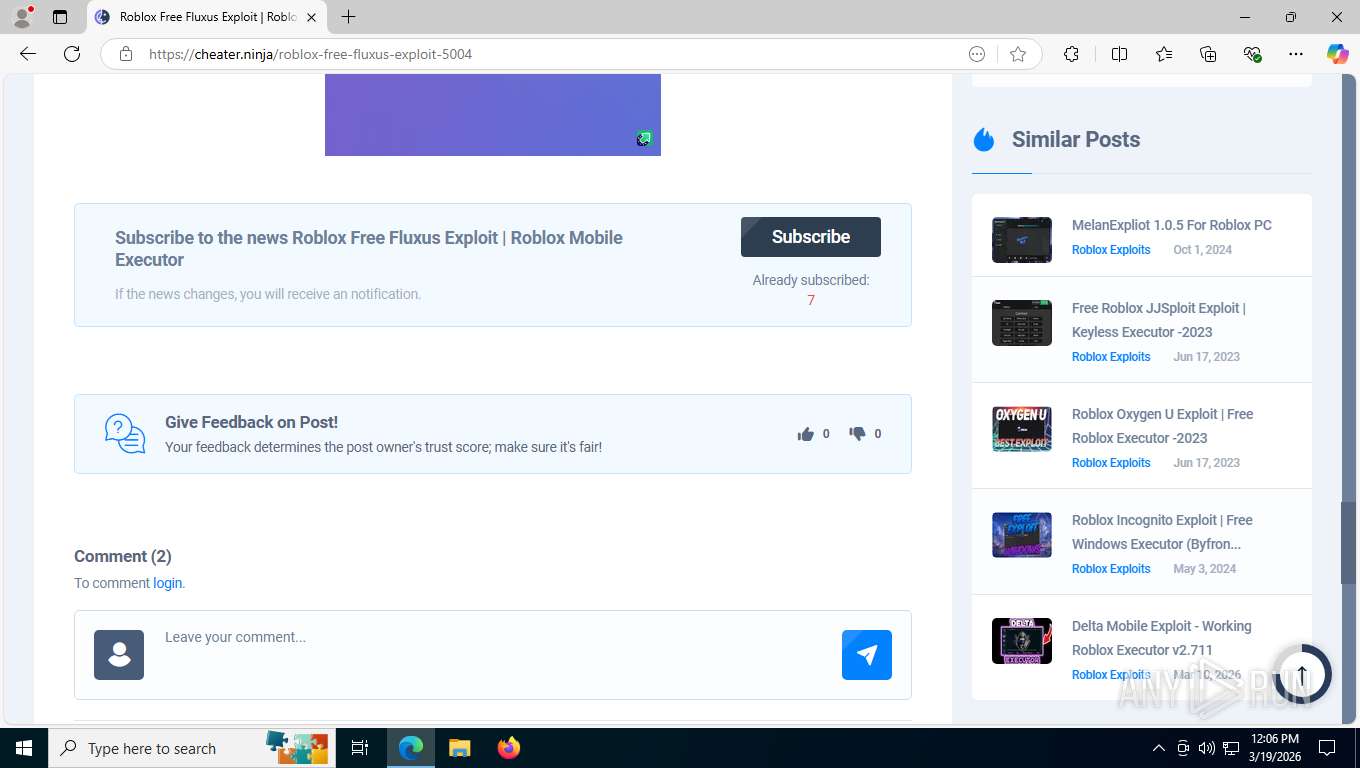
Task: Open the Windows Start menu
Action: point(23,748)
